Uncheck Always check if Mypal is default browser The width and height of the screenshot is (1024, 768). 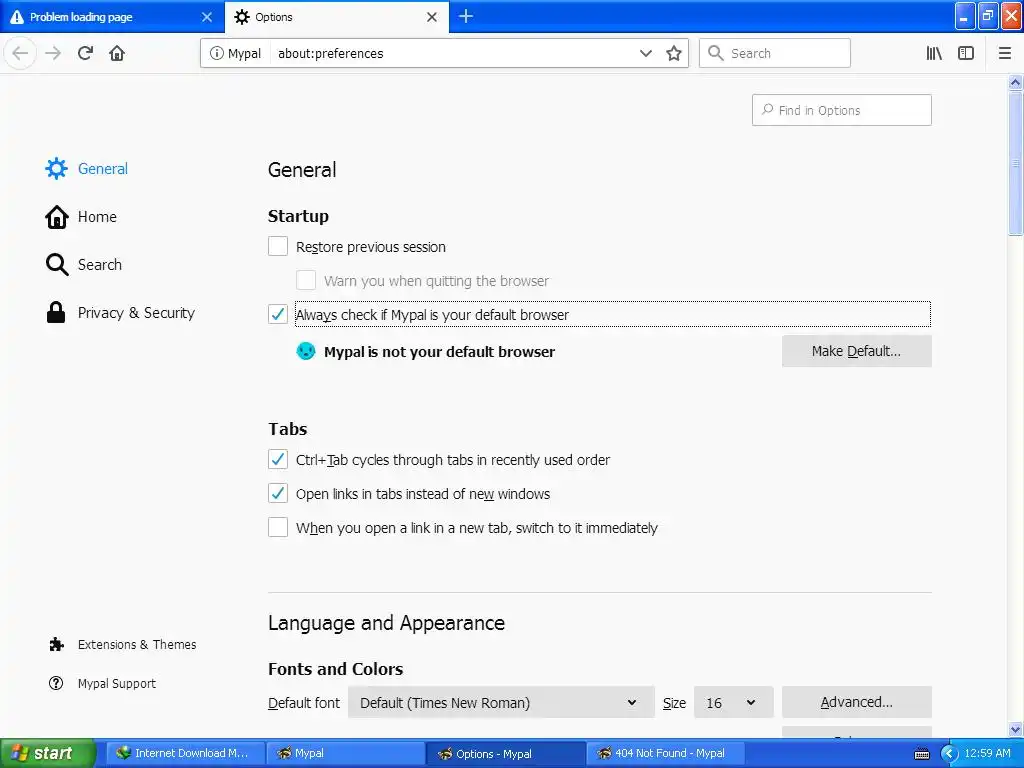[x=278, y=314]
